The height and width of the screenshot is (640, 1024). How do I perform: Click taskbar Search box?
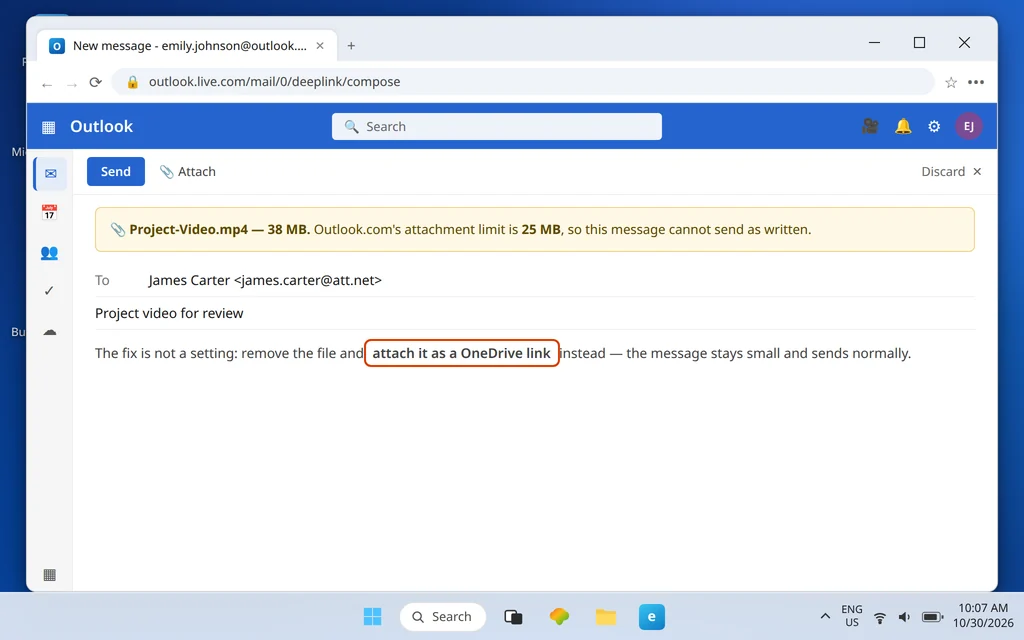tap(443, 616)
